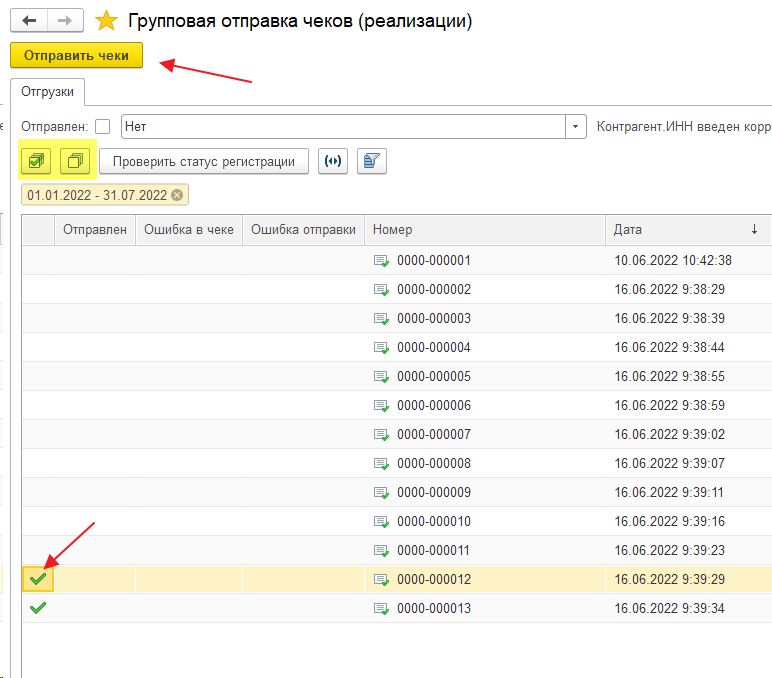This screenshot has width=772, height=678.
Task: Click document icon of row 0000-000005
Action: [381, 377]
